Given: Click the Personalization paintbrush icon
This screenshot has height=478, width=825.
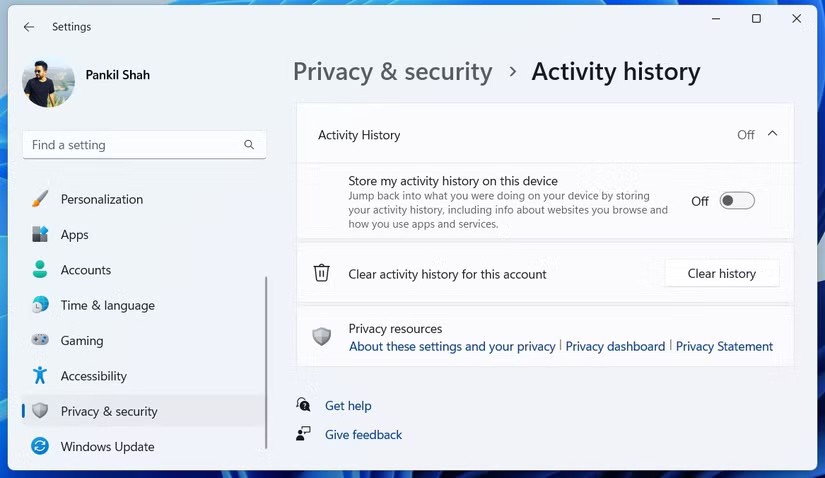Looking at the screenshot, I should [x=40, y=199].
